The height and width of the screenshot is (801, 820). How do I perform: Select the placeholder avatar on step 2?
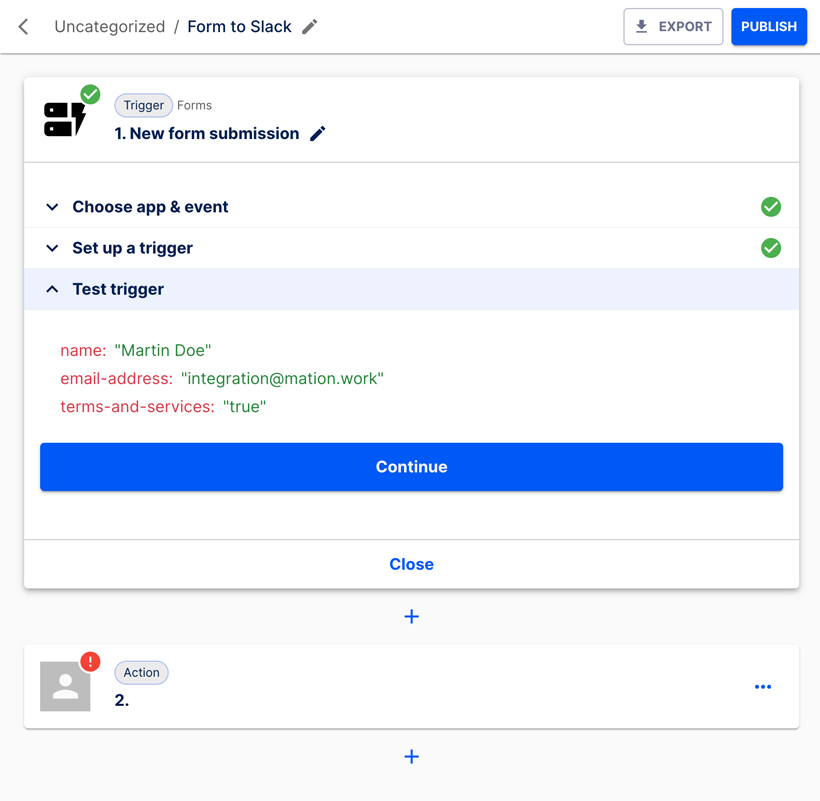pos(64,686)
